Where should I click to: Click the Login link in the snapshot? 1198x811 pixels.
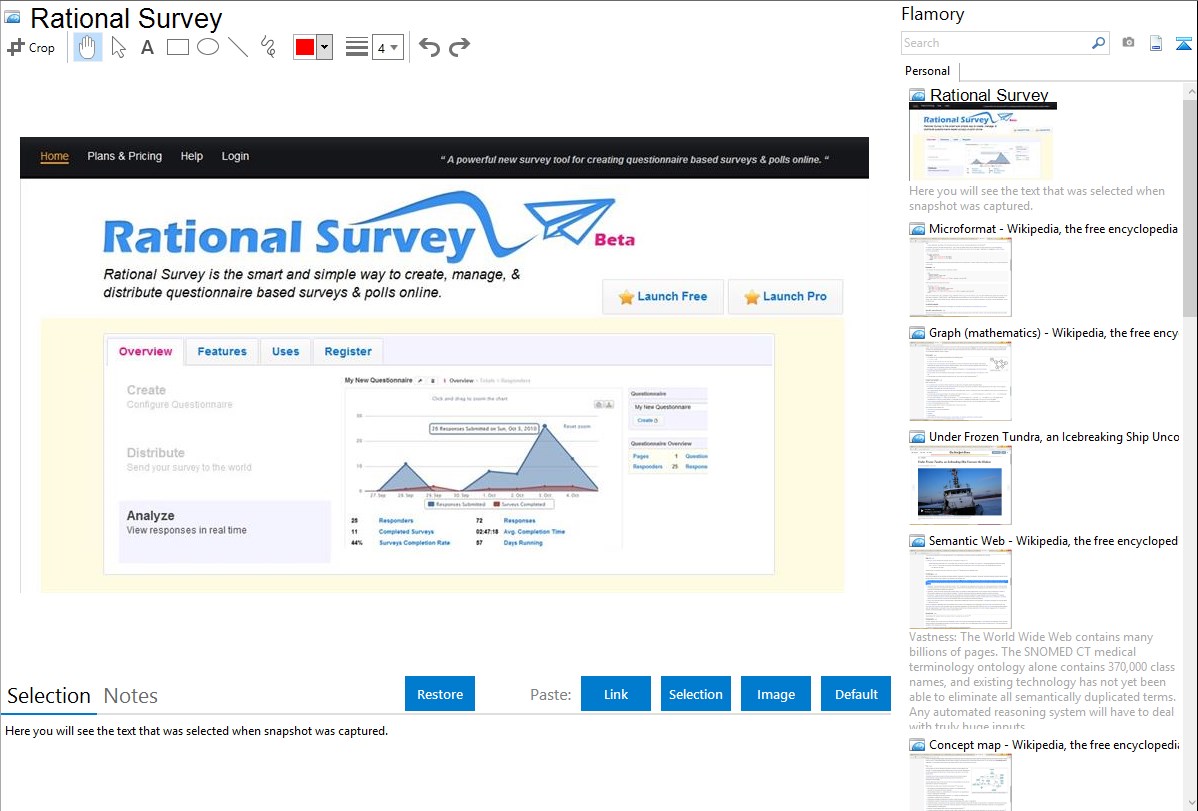235,157
